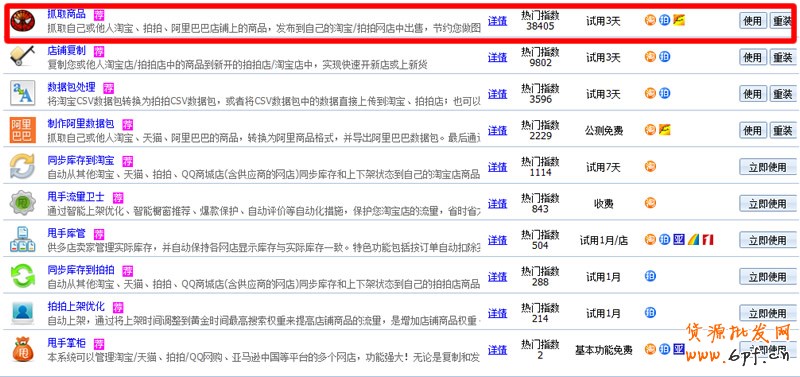Viewport: 800px width, 377px height.
Task: Click 使用 button for 店铺复制
Action: [x=753, y=58]
